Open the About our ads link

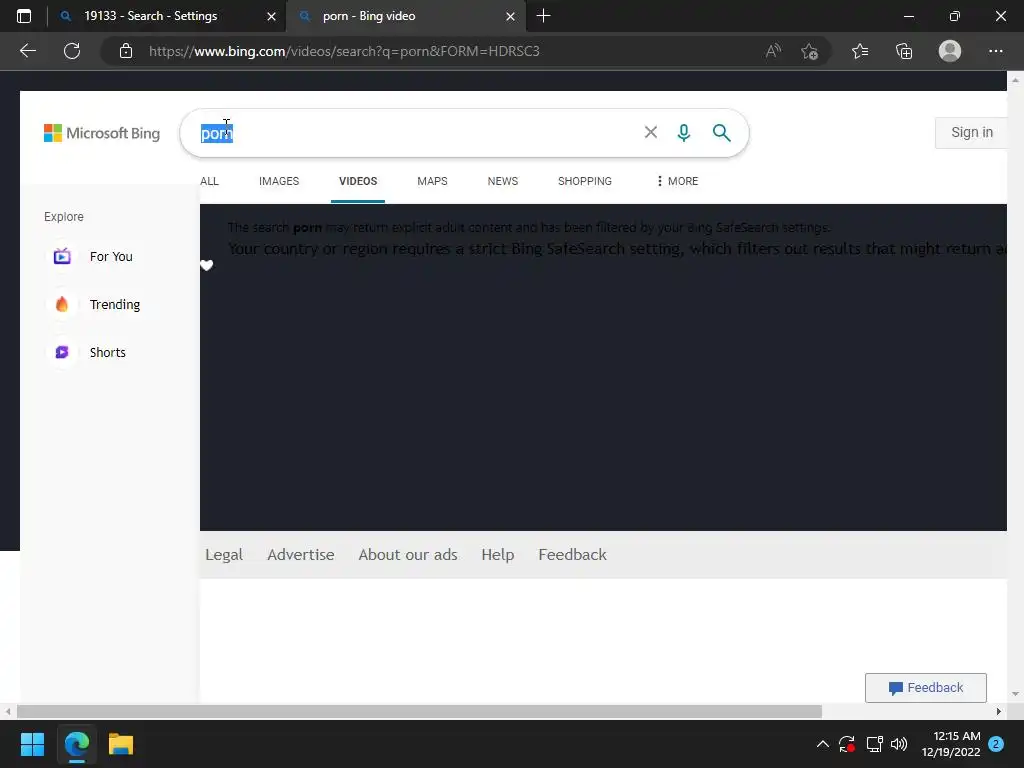pyautogui.click(x=408, y=554)
